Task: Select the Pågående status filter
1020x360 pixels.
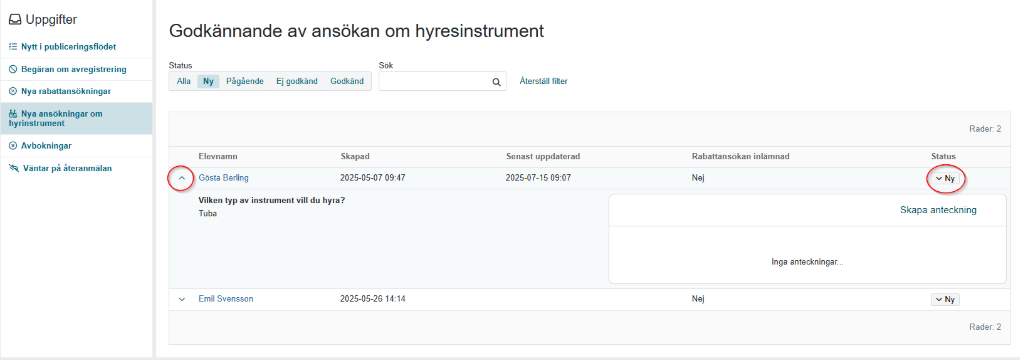Action: [x=245, y=81]
